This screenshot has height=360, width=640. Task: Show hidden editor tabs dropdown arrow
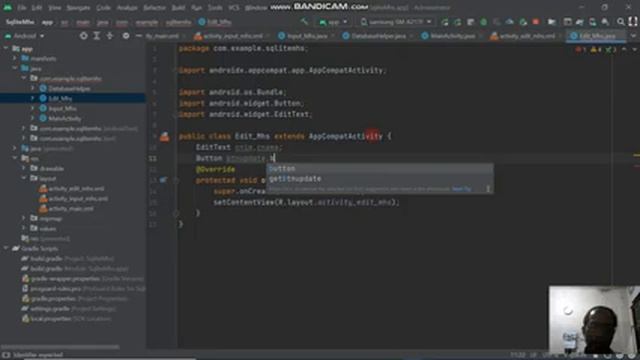click(x=633, y=36)
